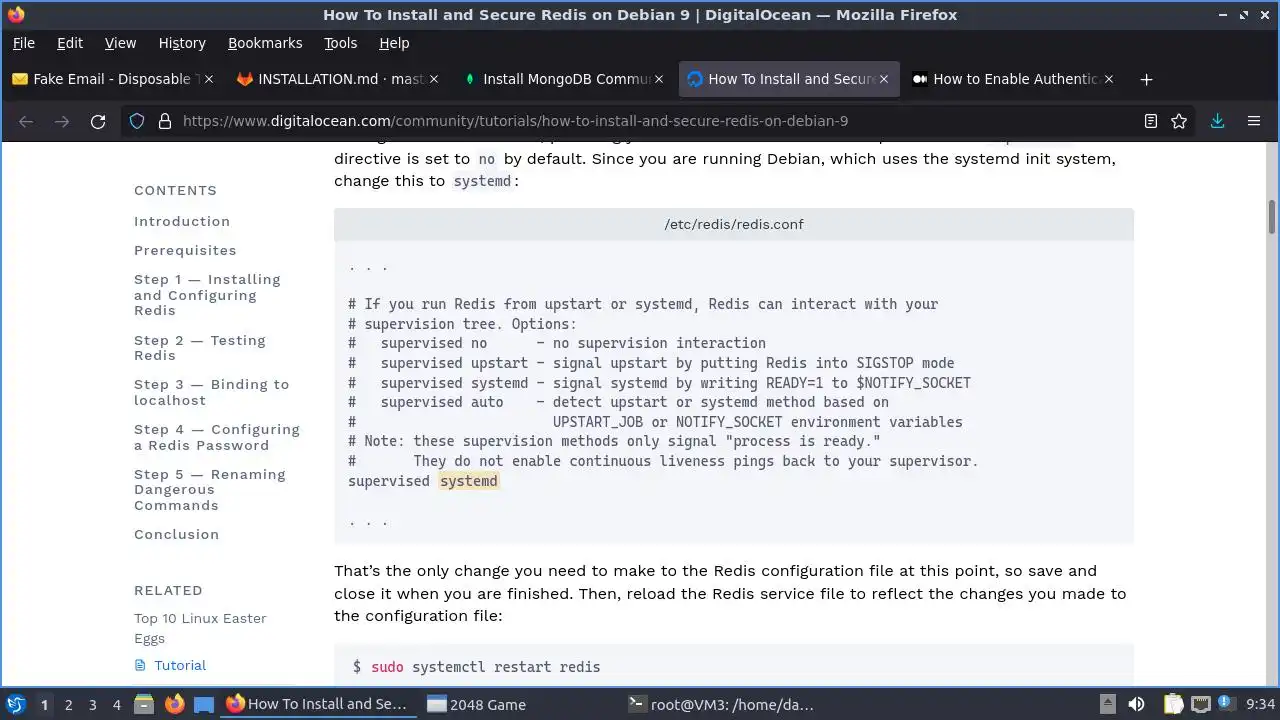Show site security padlock information
1280x720 pixels.
164,121
